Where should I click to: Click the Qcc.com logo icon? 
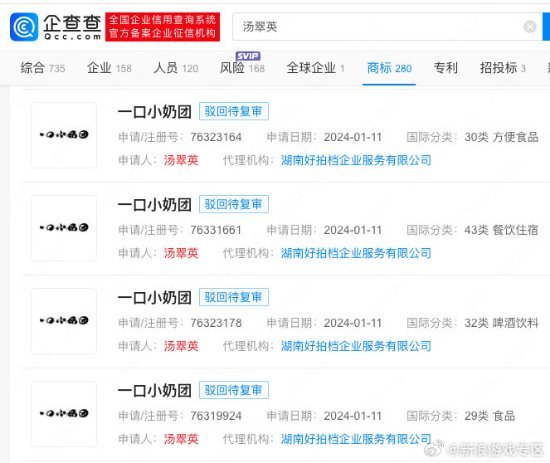pyautogui.click(x=24, y=27)
